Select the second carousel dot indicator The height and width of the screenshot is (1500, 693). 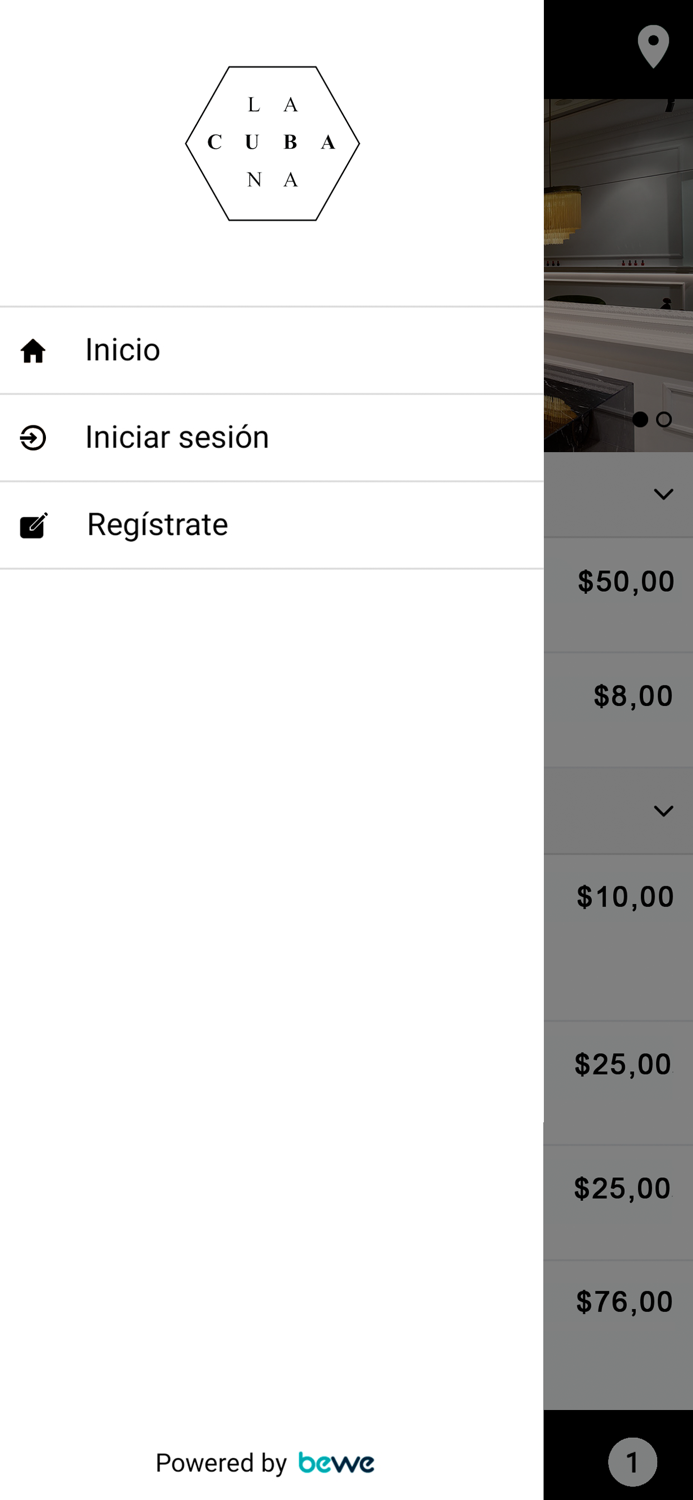click(664, 420)
